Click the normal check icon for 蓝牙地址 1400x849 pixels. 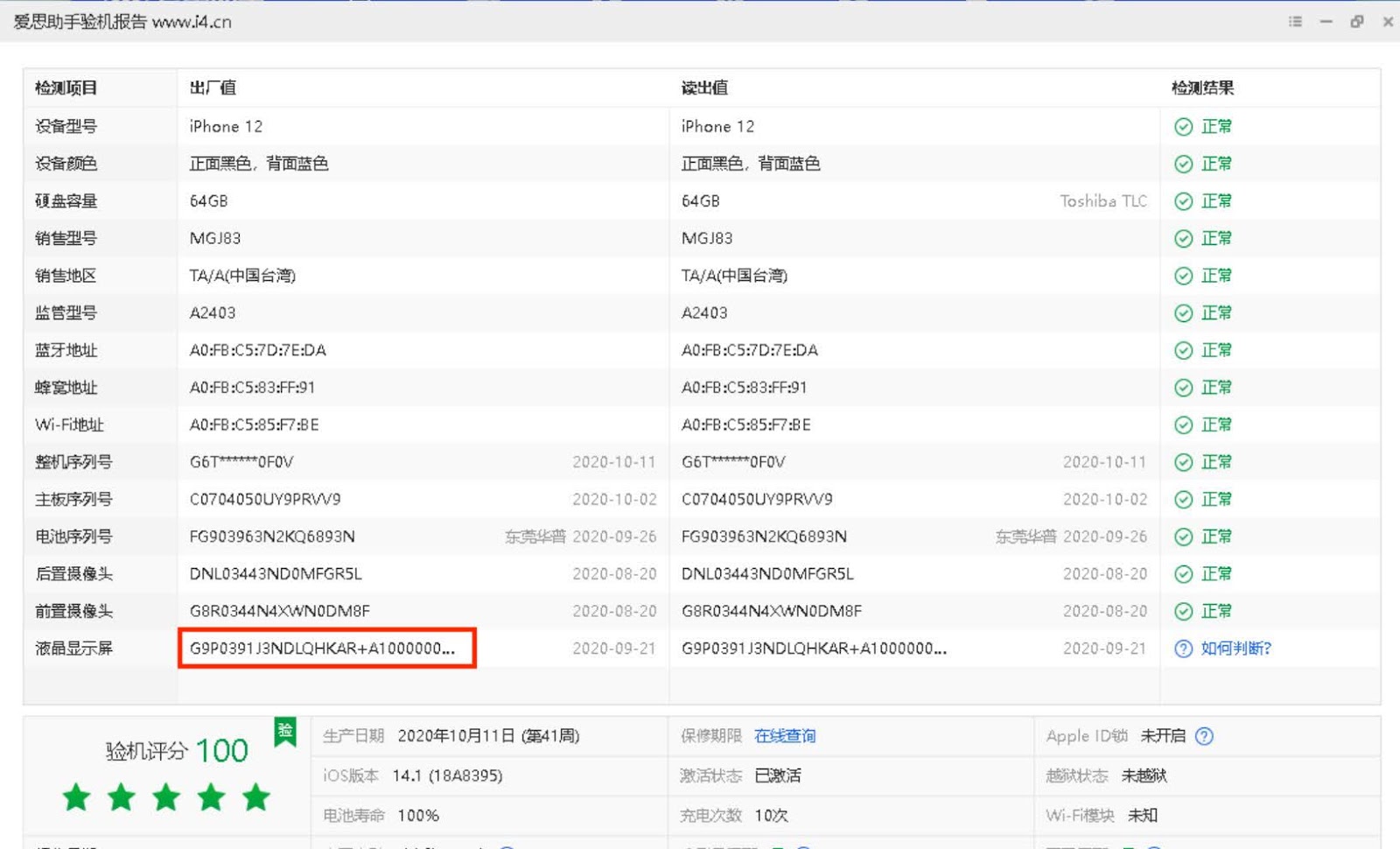point(1183,350)
